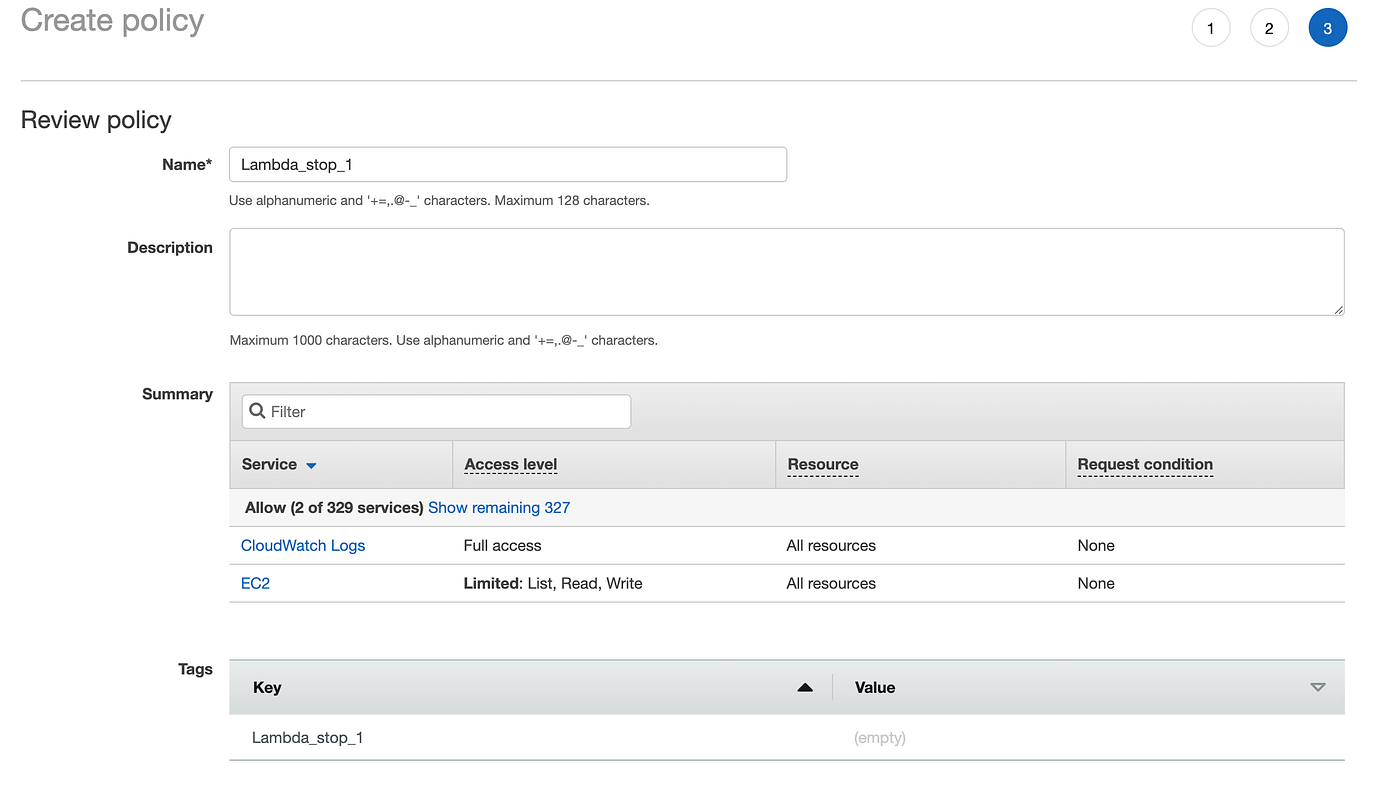
Task: Sort by the Service column header
Action: (x=269, y=464)
